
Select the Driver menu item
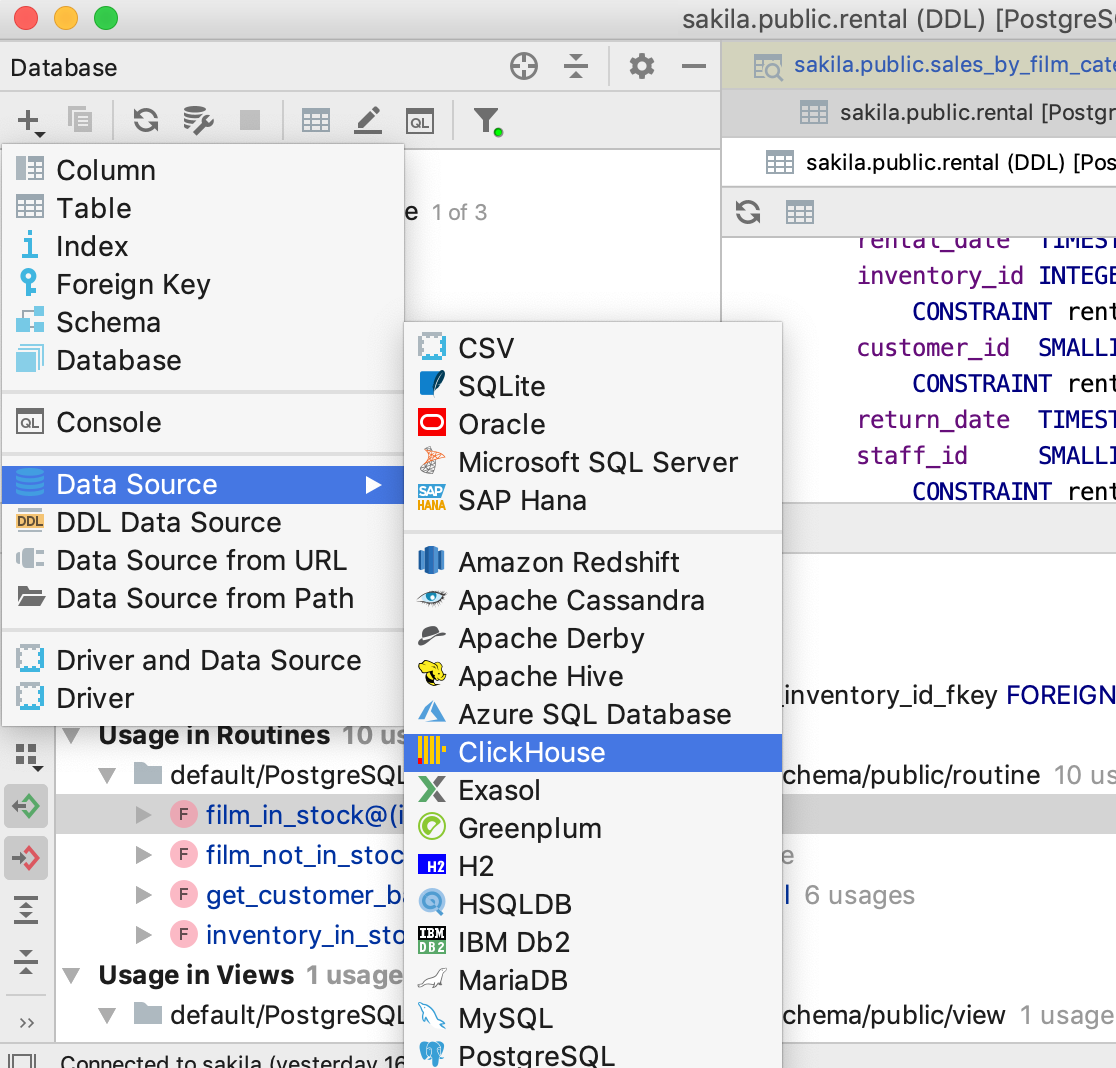coord(203,698)
